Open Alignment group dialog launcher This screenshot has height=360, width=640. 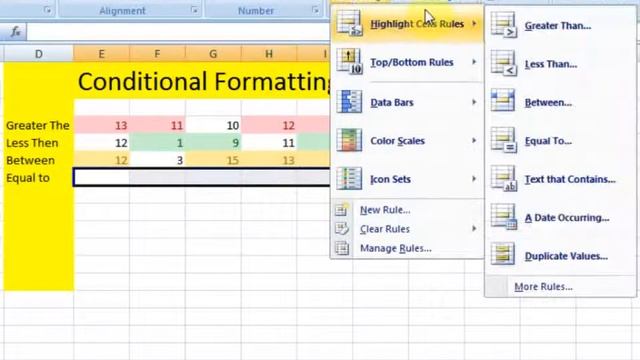pos(194,10)
